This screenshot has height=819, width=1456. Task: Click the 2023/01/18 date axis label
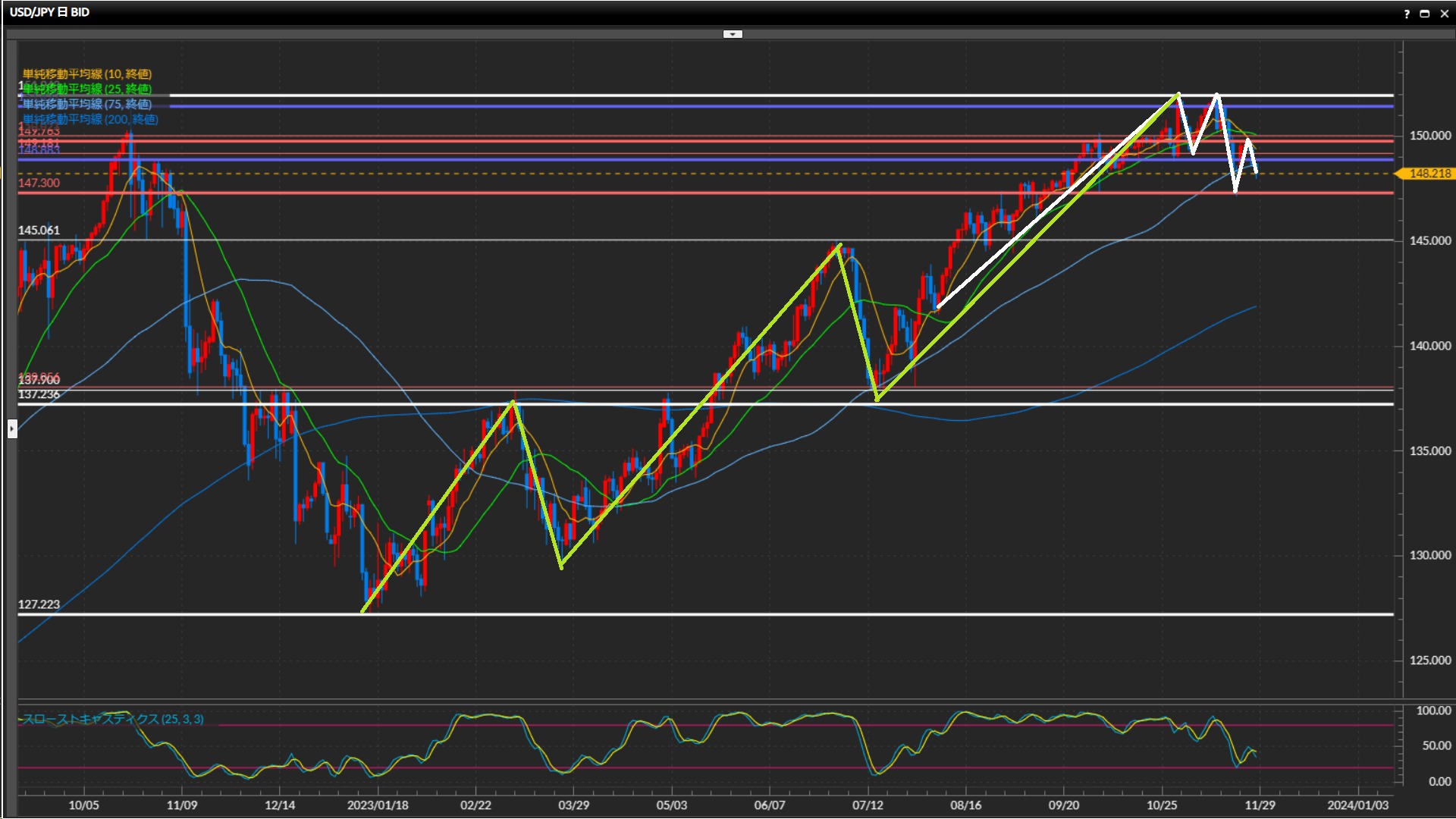[x=377, y=805]
